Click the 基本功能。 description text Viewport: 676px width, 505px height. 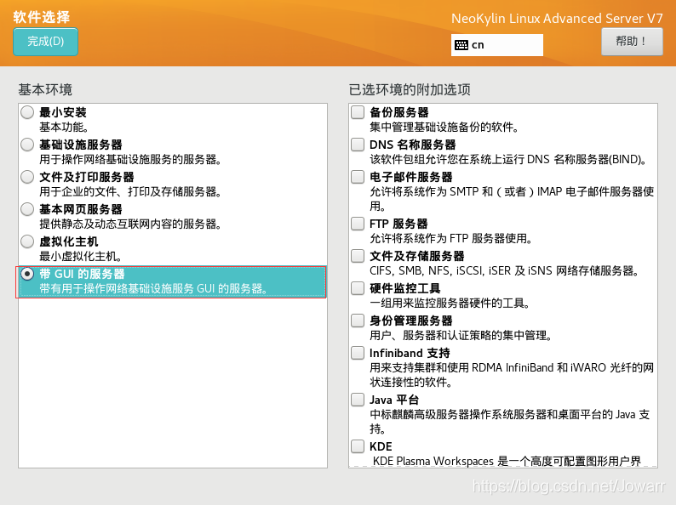[x=64, y=127]
